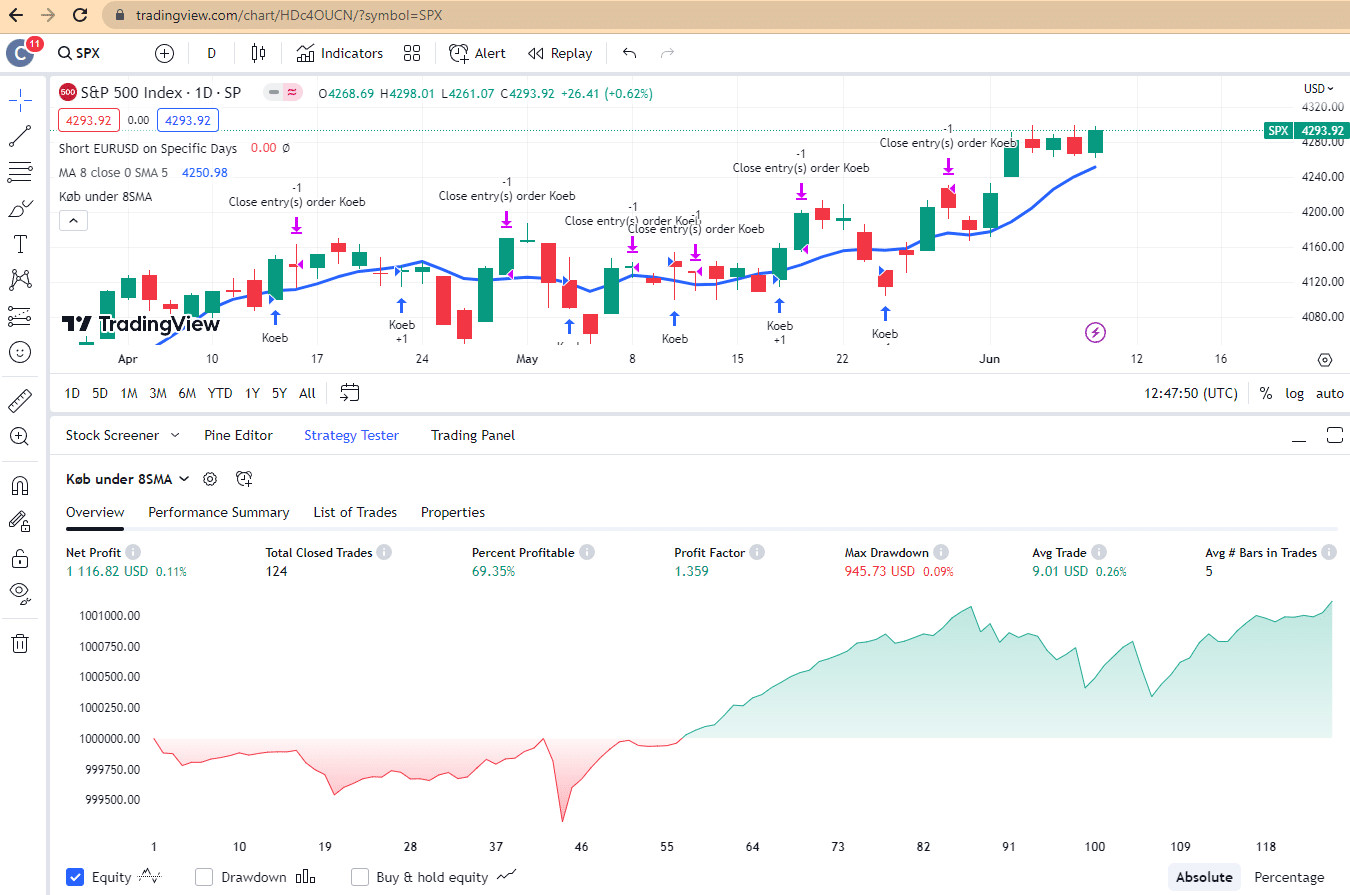This screenshot has height=895, width=1350.
Task: Undo the last chart action
Action: [x=629, y=53]
